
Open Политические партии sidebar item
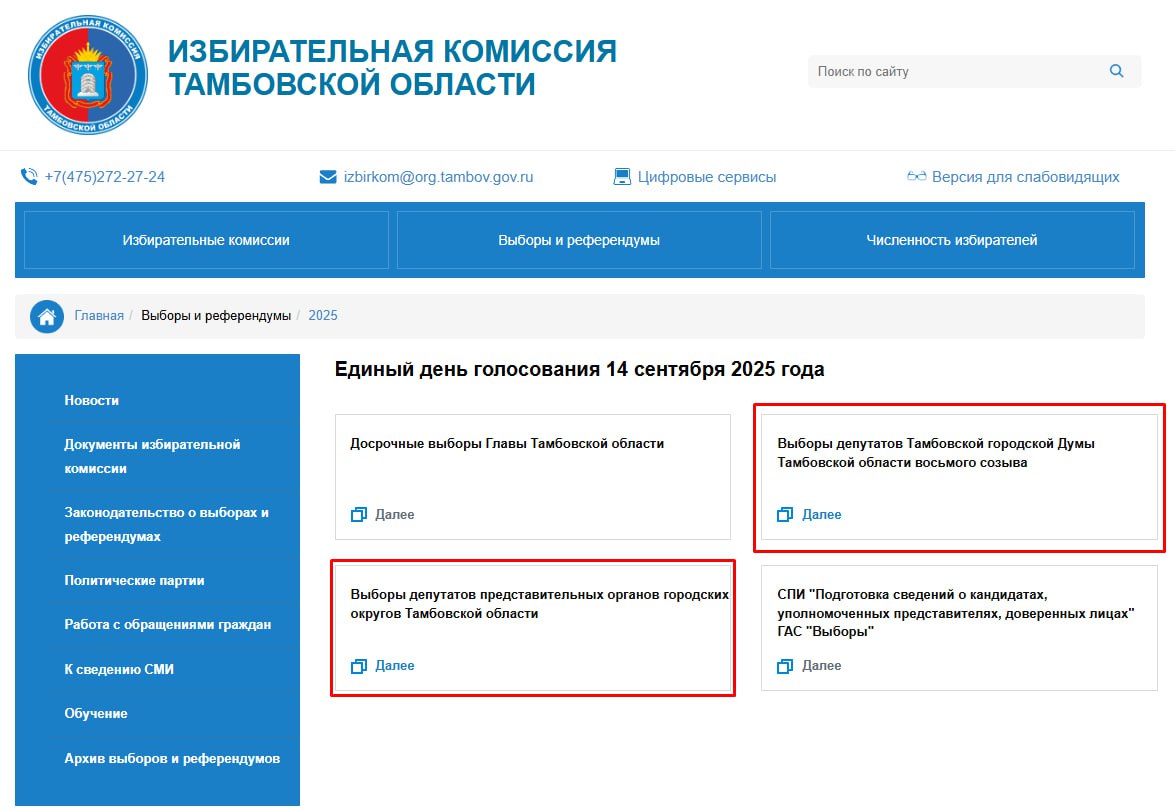click(x=134, y=580)
